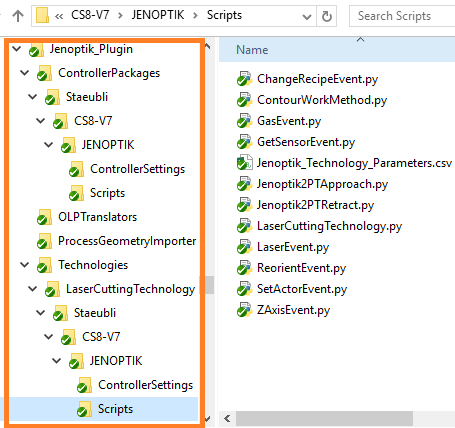Collapse CS8-V7 under ControllerPackages branch
This screenshot has height=428, width=455.
point(40,121)
